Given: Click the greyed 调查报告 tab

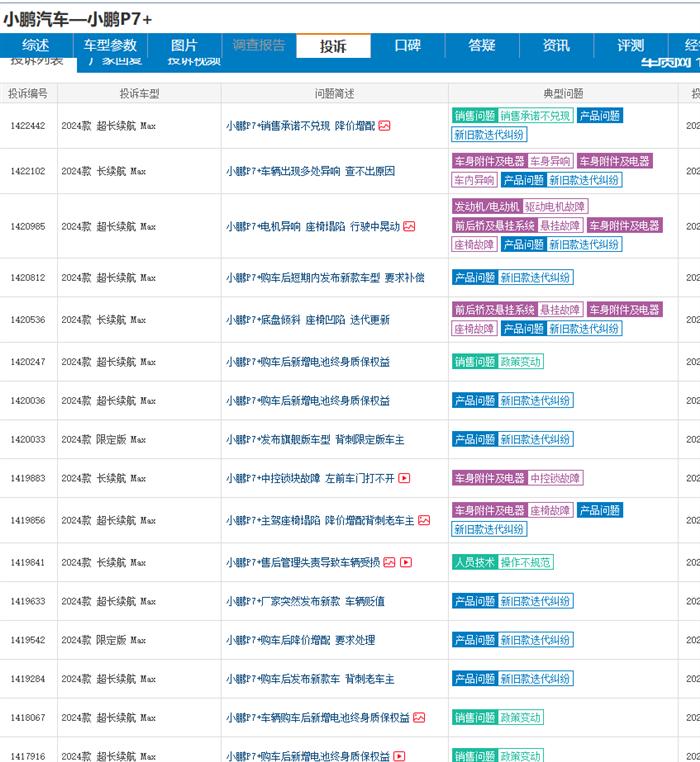Looking at the screenshot, I should (259, 45).
